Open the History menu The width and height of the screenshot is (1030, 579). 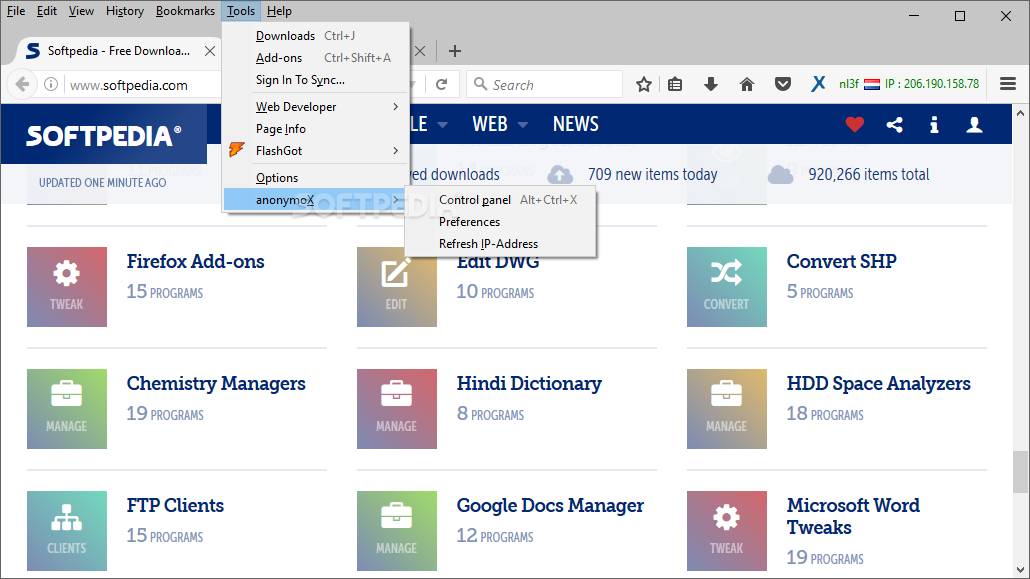click(125, 11)
